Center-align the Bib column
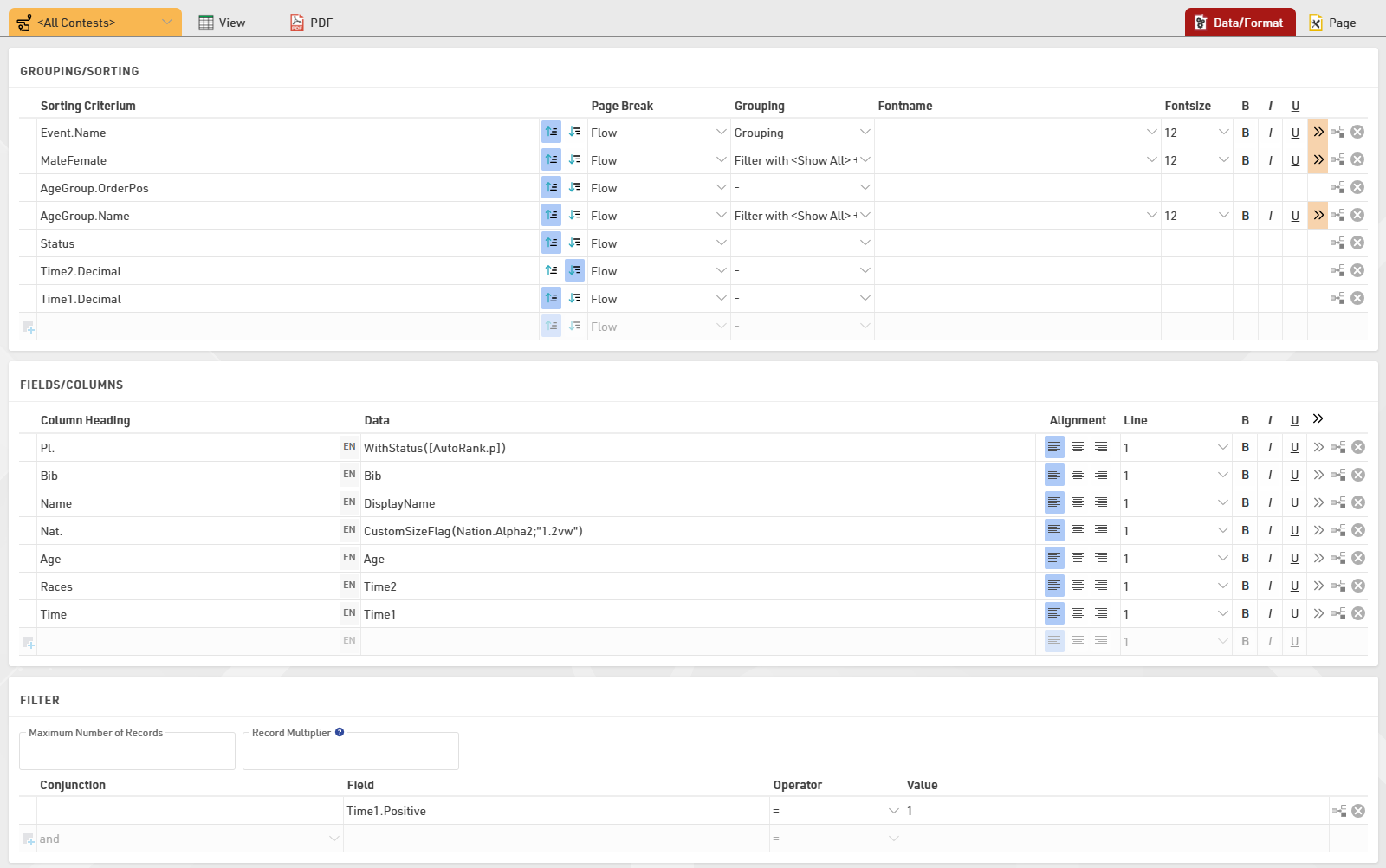Viewport: 1386px width, 868px height. pos(1078,476)
